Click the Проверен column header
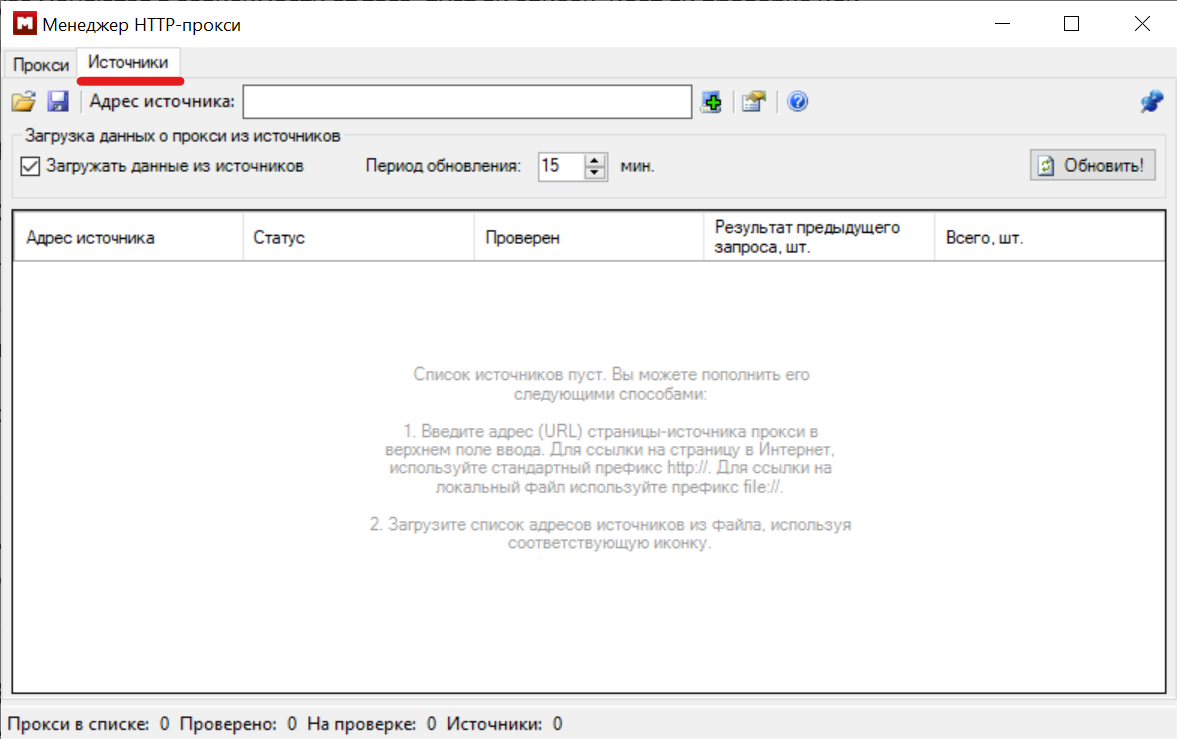This screenshot has height=739, width=1177. [x=588, y=238]
